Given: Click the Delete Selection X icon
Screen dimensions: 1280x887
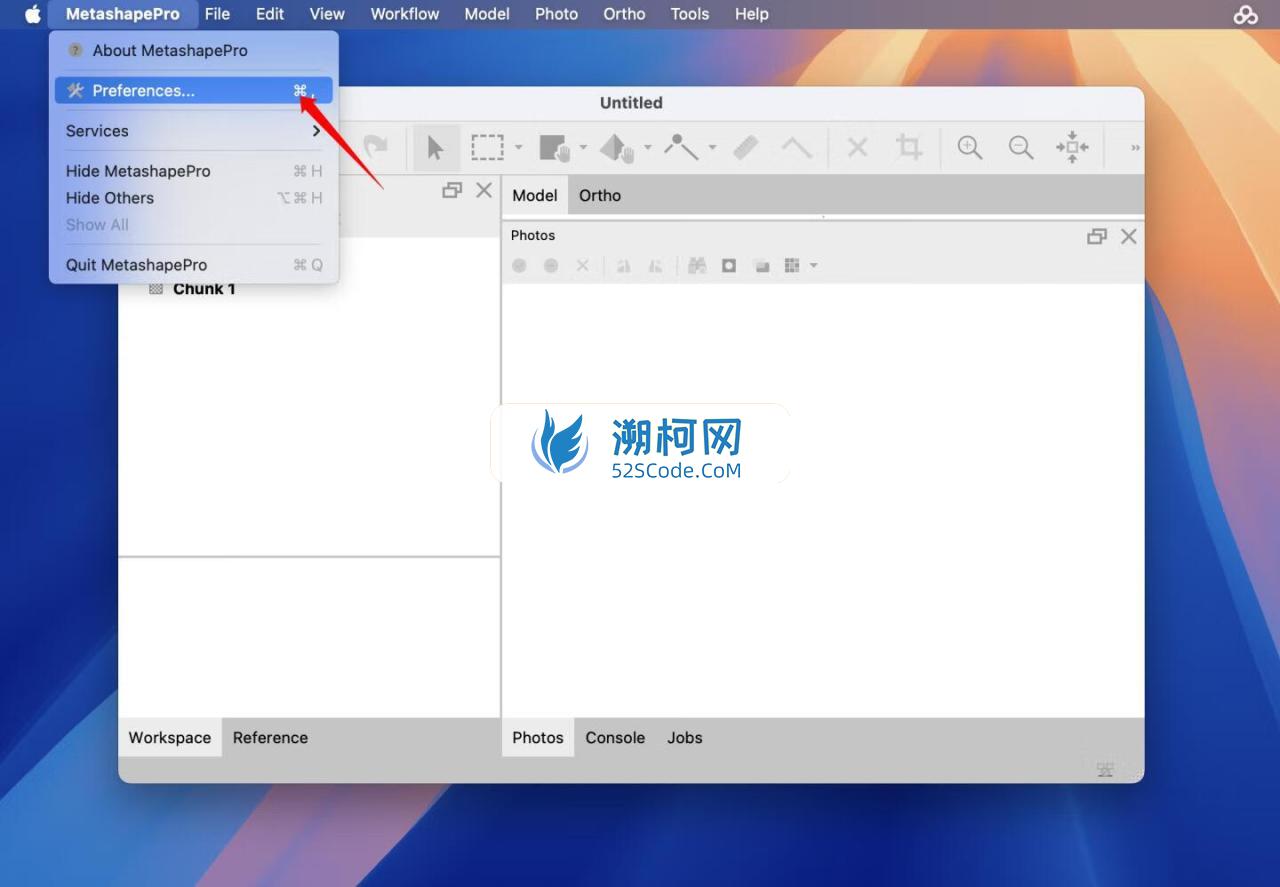Looking at the screenshot, I should pos(857,148).
